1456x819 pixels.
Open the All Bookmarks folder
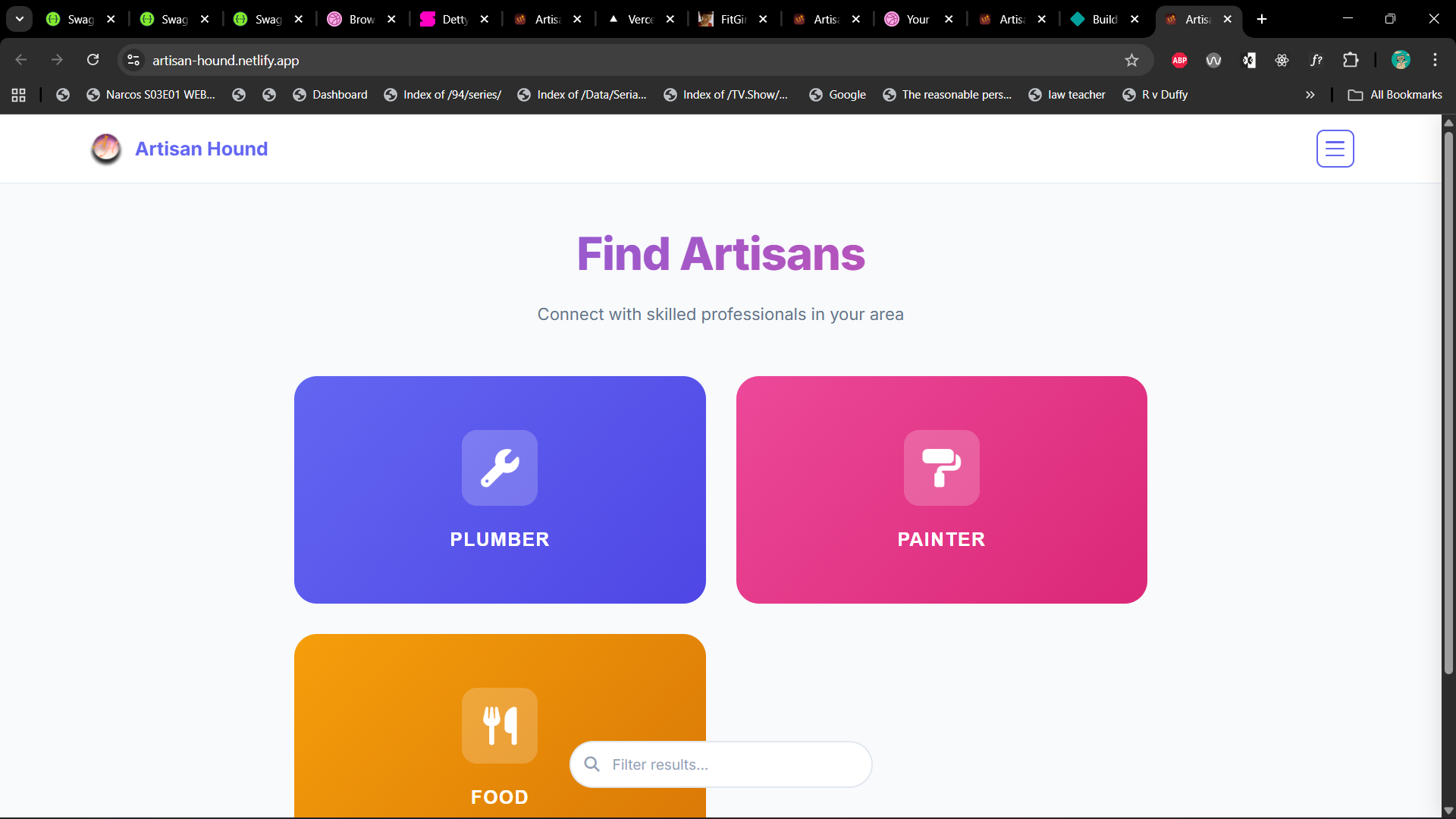click(1395, 95)
